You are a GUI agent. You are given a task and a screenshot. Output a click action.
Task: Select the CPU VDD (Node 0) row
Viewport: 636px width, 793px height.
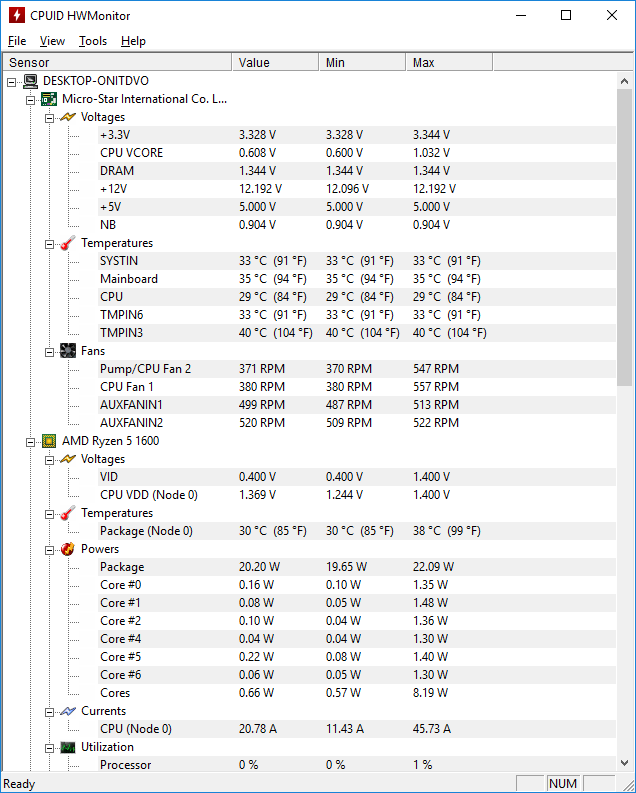[357, 495]
